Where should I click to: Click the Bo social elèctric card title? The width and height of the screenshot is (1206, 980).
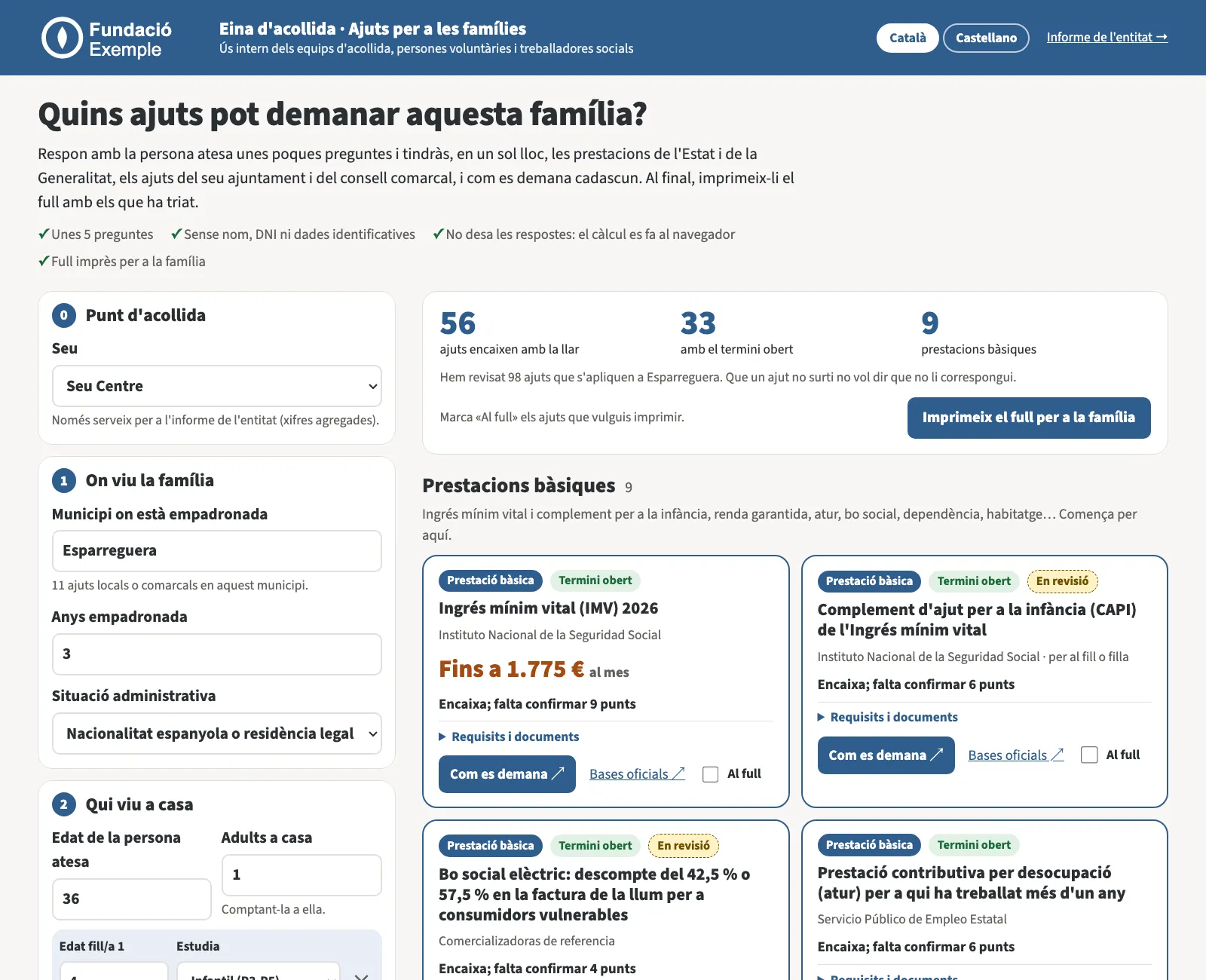click(595, 895)
